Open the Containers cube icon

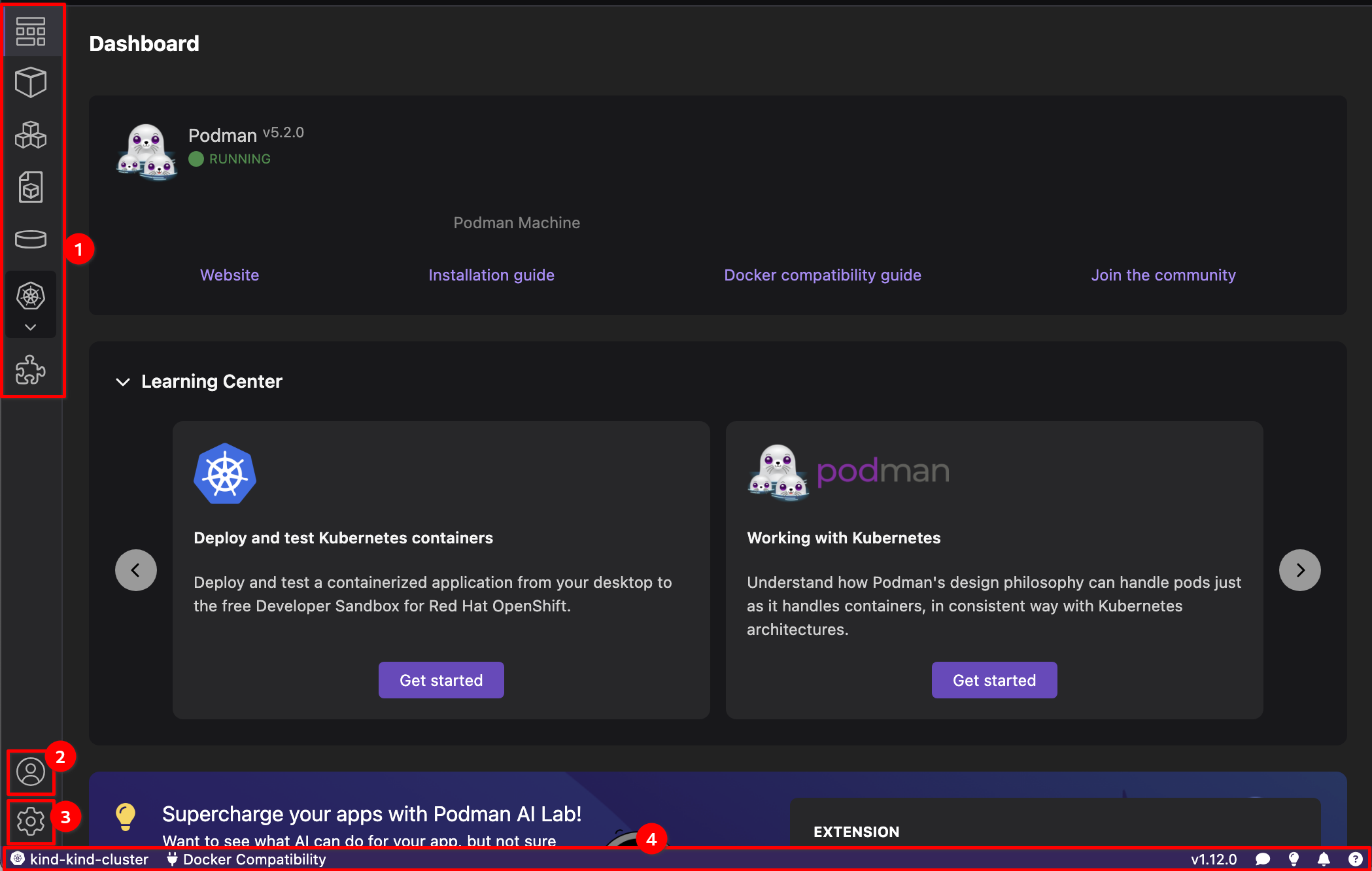pos(31,82)
